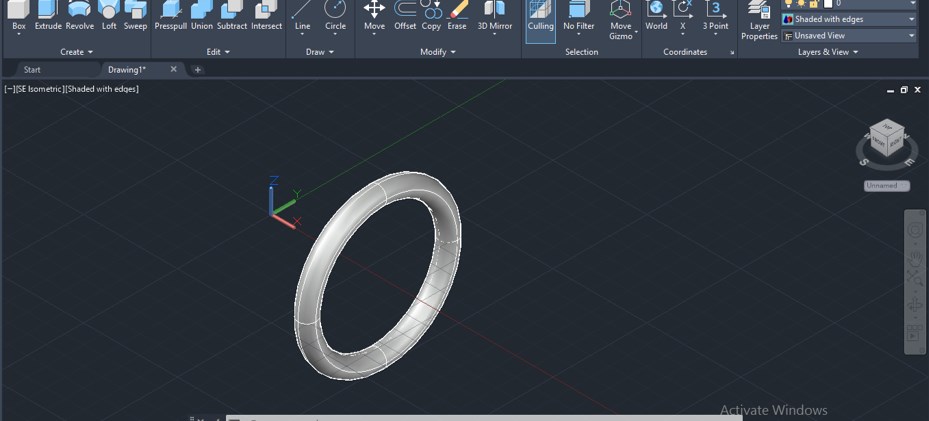Image resolution: width=929 pixels, height=421 pixels.
Task: Open the [Shaded with edges] viewport style menu
Action: click(102, 89)
